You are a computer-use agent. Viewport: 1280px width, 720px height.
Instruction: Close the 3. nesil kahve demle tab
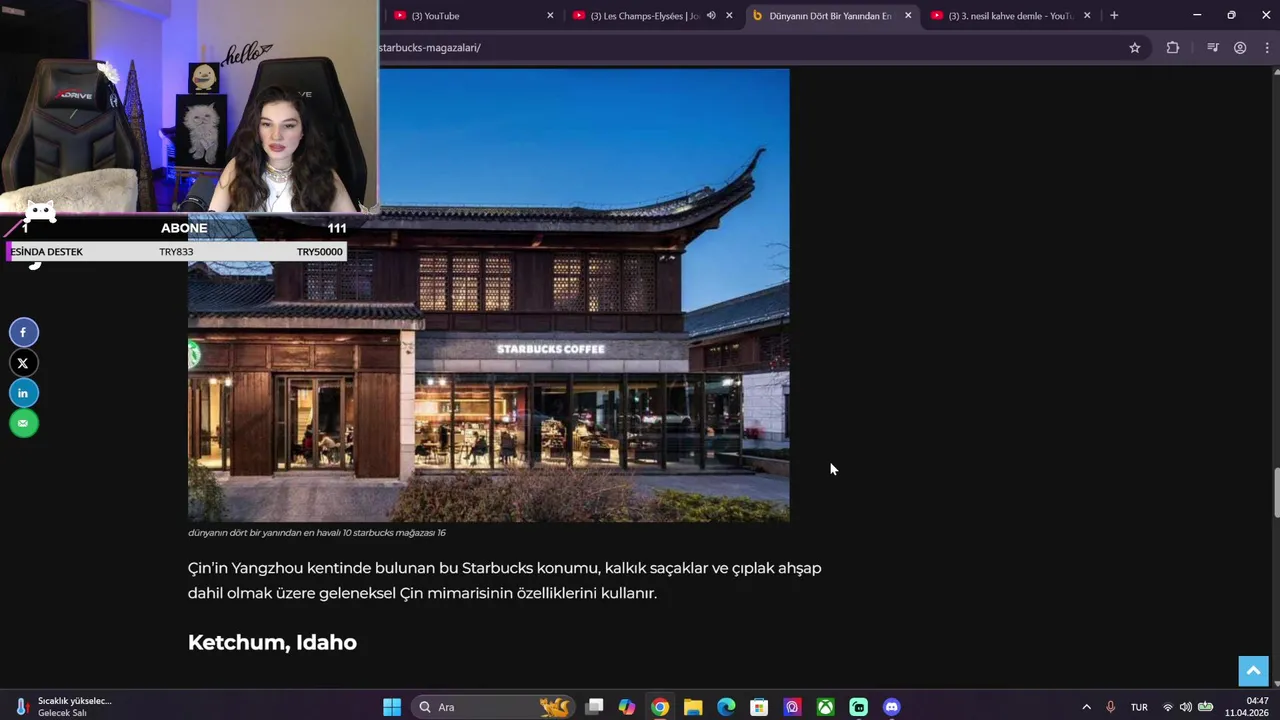pos(1087,16)
